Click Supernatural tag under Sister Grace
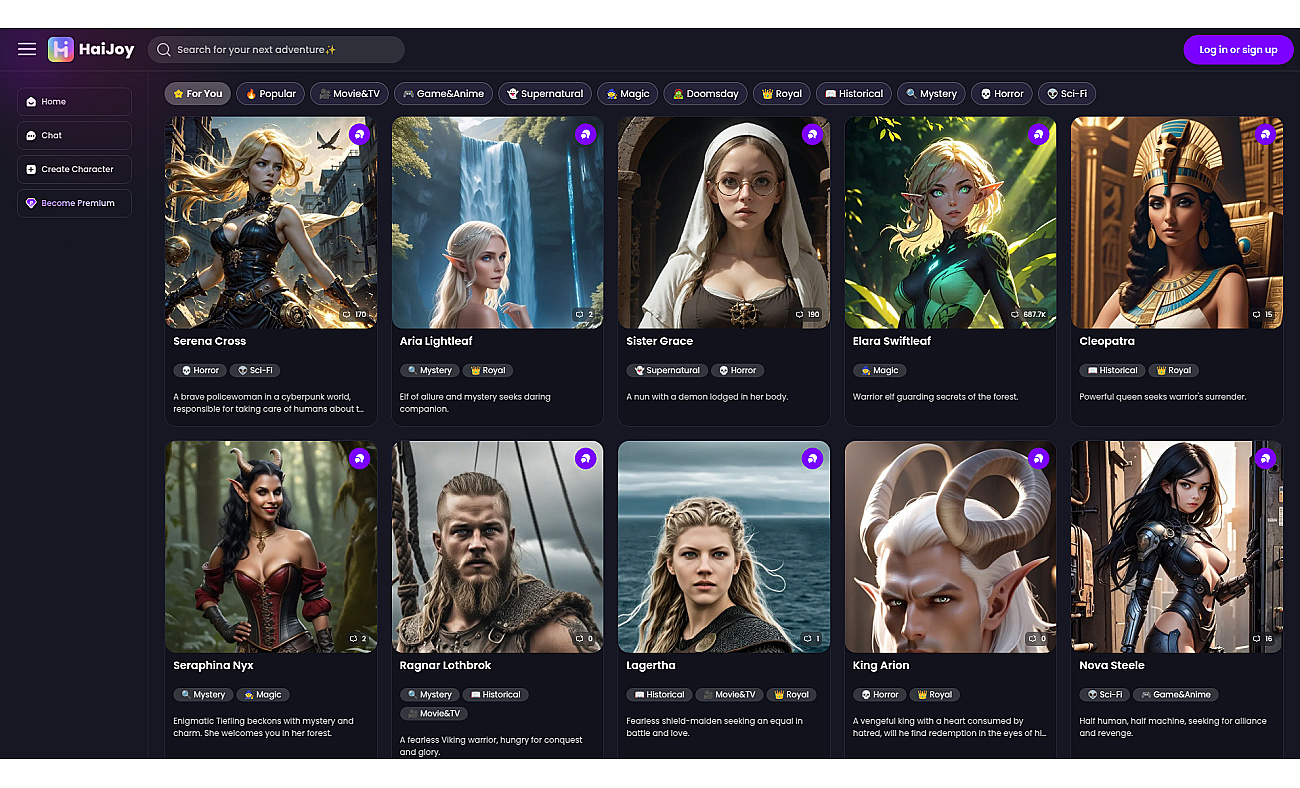The width and height of the screenshot is (1300, 788). pos(667,370)
